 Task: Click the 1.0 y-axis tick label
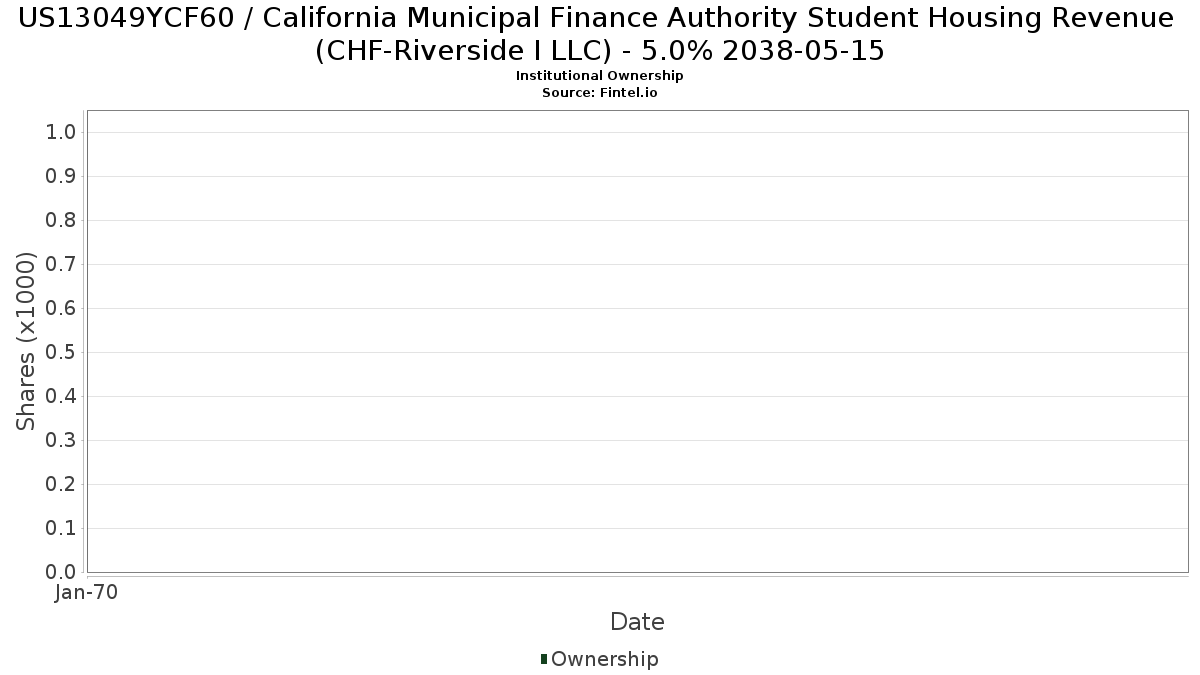[x=61, y=133]
